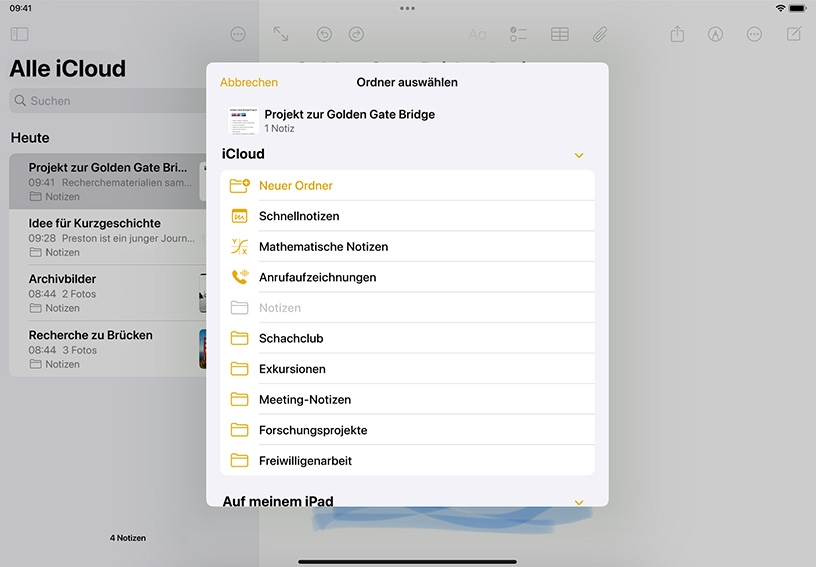Open the checklist formatting icon
Image resolution: width=816 pixels, height=567 pixels.
pos(518,34)
